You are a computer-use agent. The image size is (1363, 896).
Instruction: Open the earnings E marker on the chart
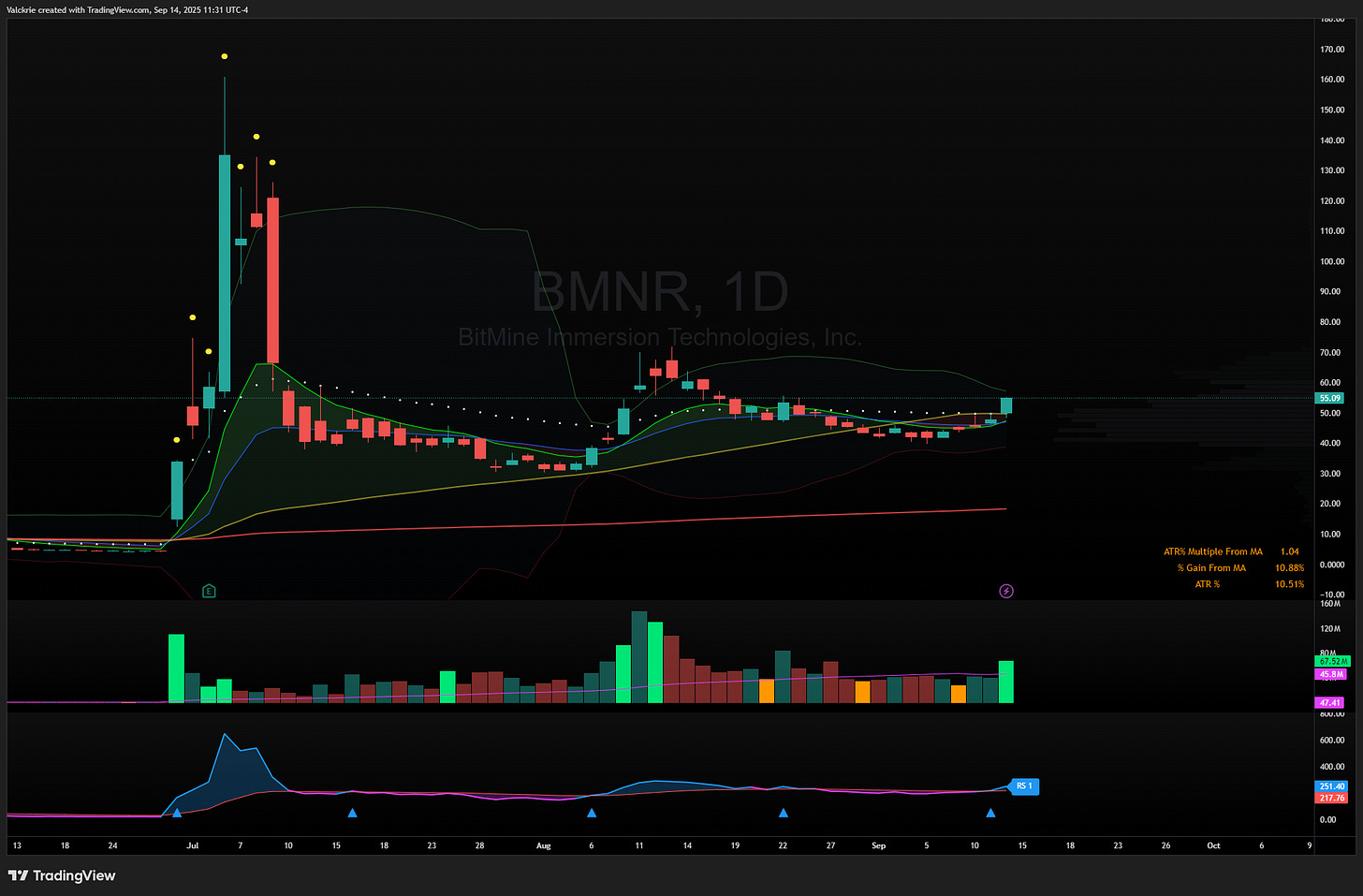209,591
